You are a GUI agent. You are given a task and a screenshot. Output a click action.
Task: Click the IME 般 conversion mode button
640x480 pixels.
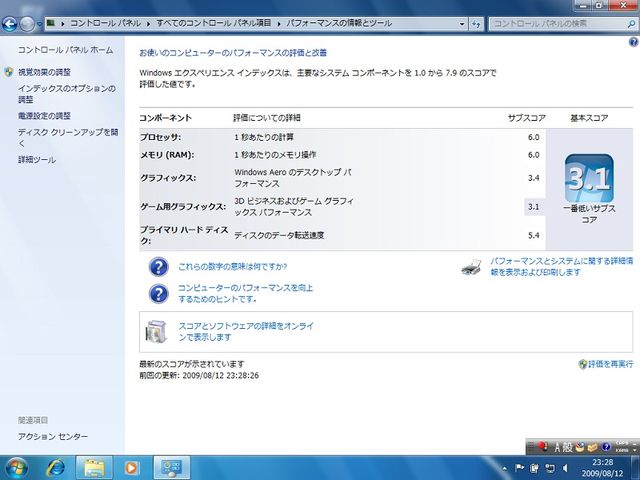click(x=568, y=447)
